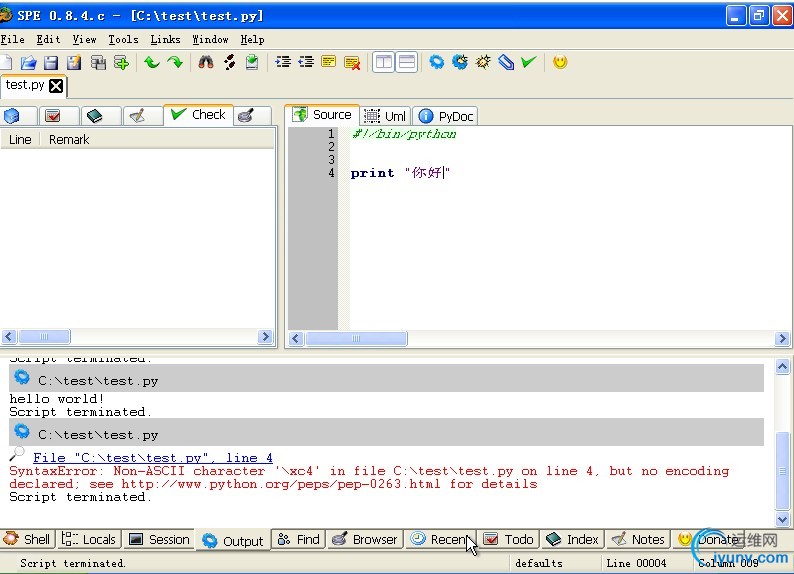Redo with the green right-curved arrow
This screenshot has width=794, height=574.
[x=175, y=62]
